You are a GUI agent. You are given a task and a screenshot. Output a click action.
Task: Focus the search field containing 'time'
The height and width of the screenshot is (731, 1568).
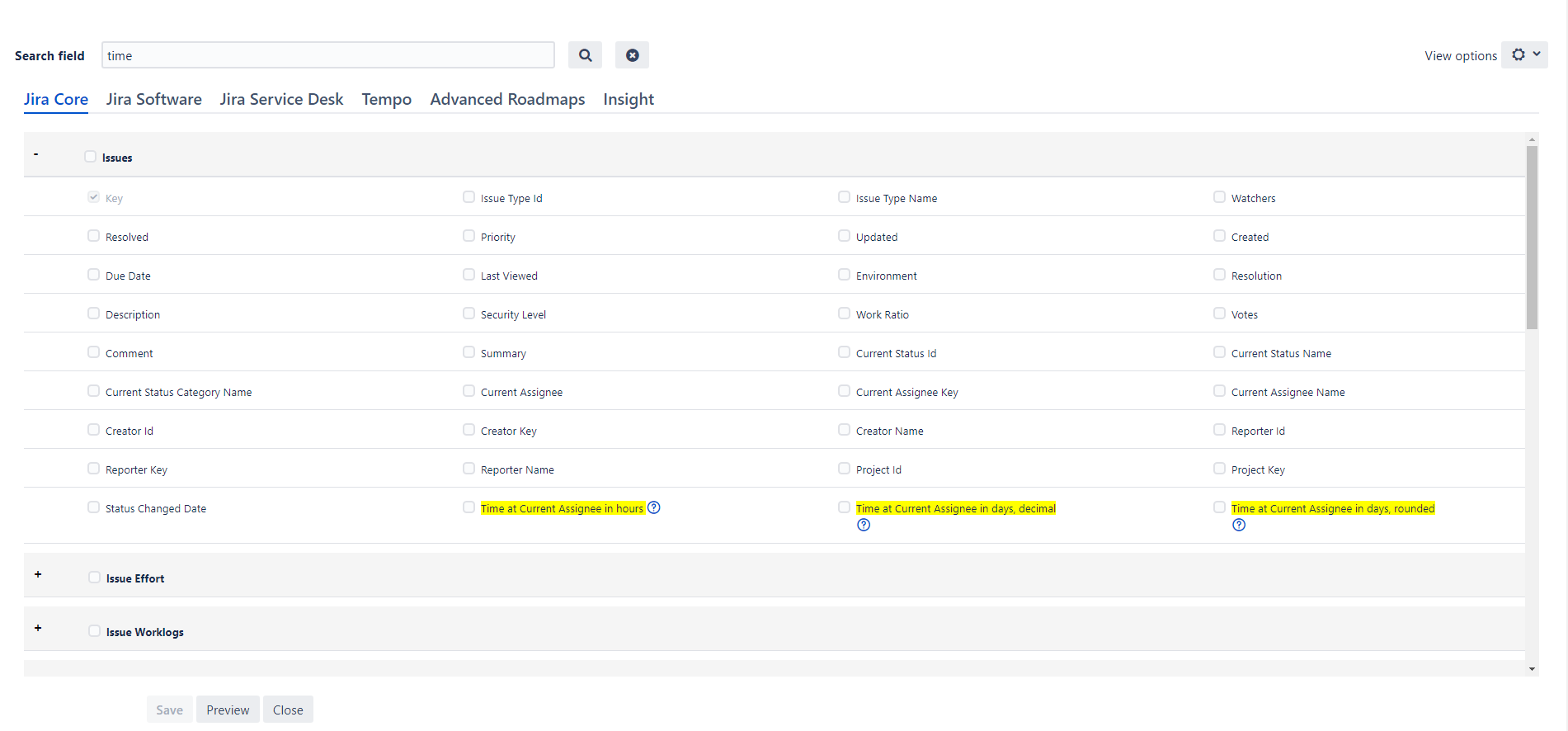[328, 55]
